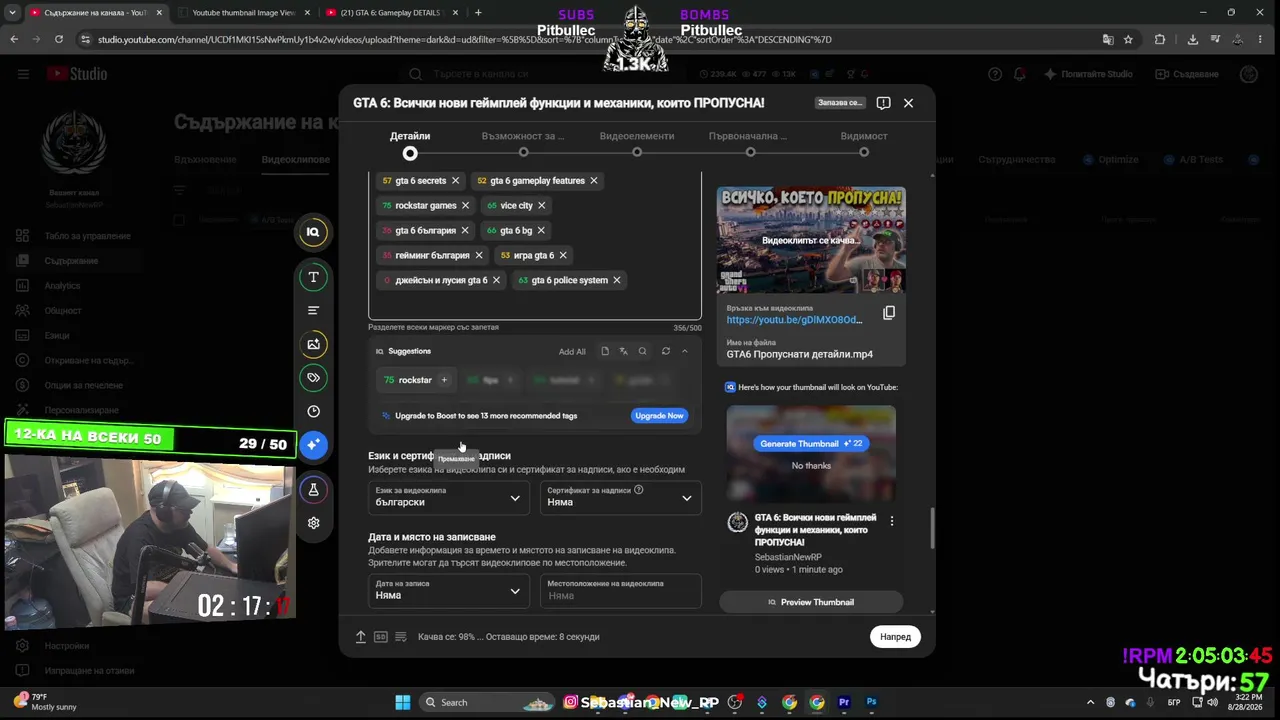Image resolution: width=1280 pixels, height=720 pixels.
Task: Click the upload status arrow icon
Action: 360,637
